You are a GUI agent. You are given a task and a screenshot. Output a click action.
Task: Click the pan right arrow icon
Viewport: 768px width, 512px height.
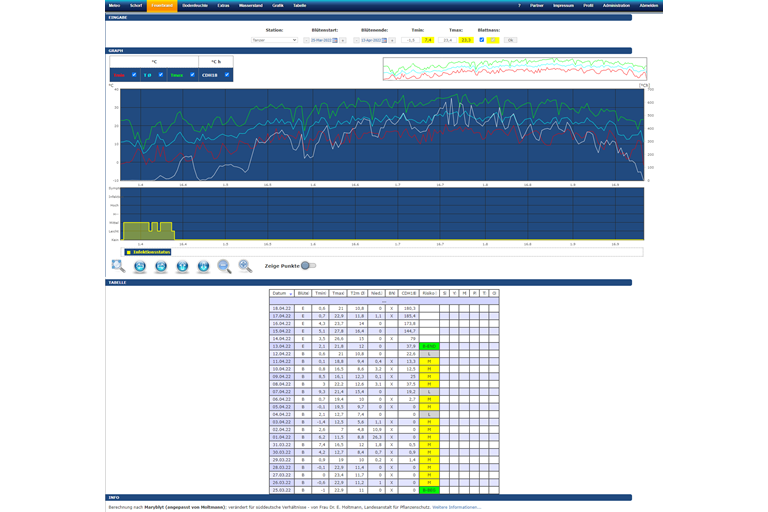161,266
